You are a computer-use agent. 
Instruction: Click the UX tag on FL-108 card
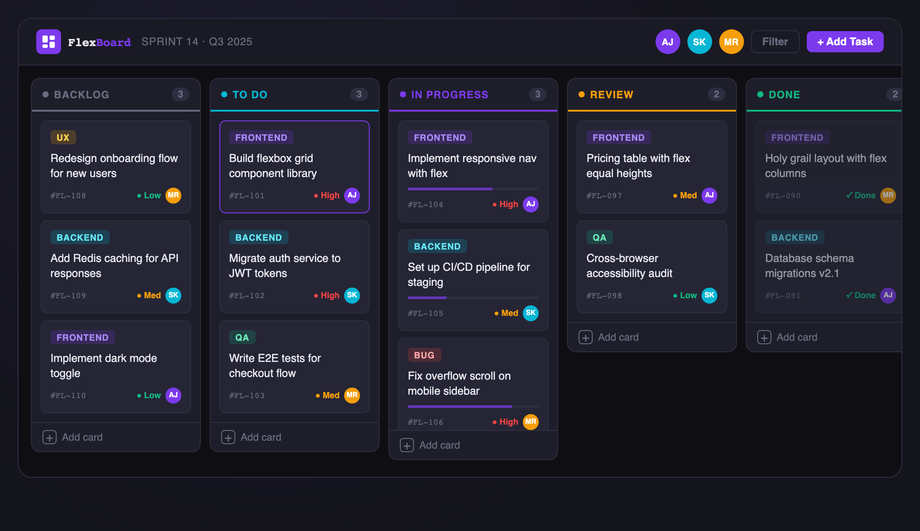(63, 137)
